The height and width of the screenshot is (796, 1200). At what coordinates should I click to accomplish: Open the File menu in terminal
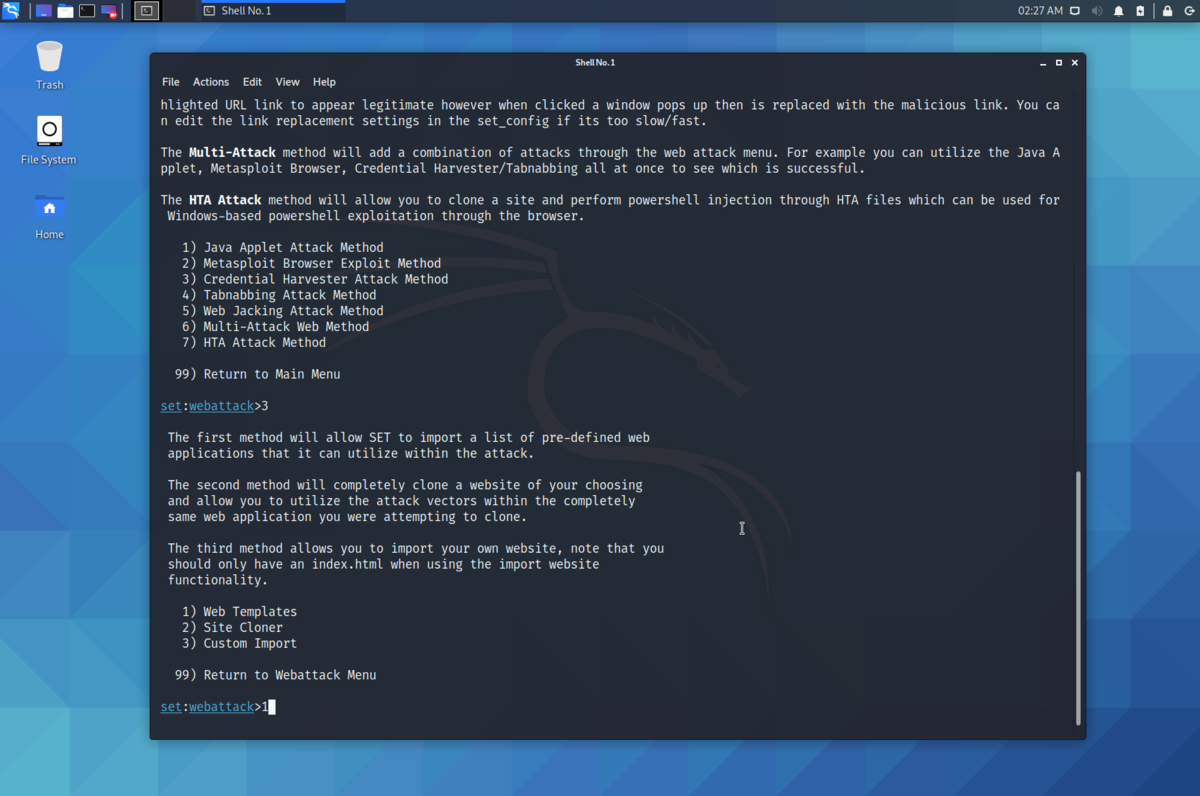[171, 82]
